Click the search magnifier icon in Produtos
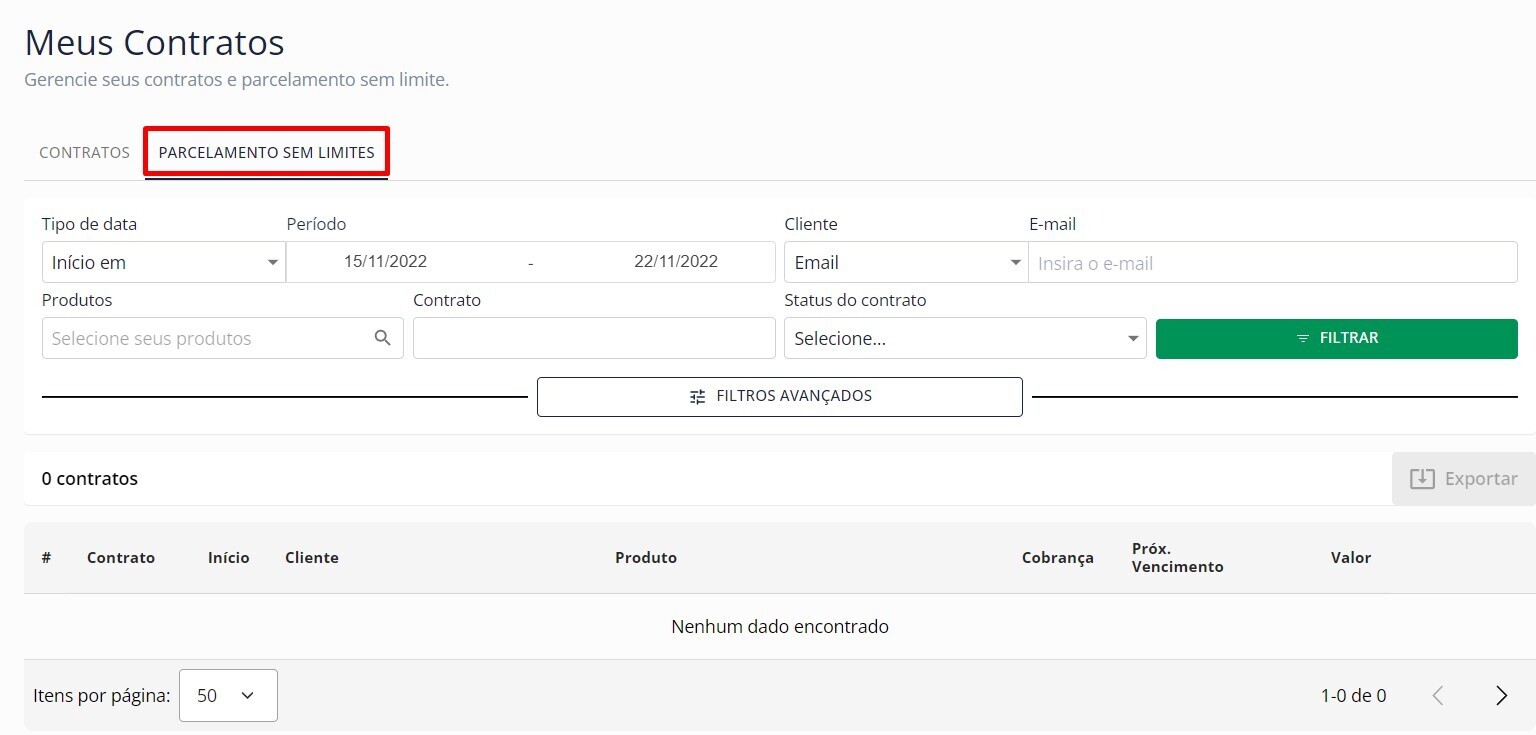Image resolution: width=1536 pixels, height=735 pixels. [x=382, y=338]
